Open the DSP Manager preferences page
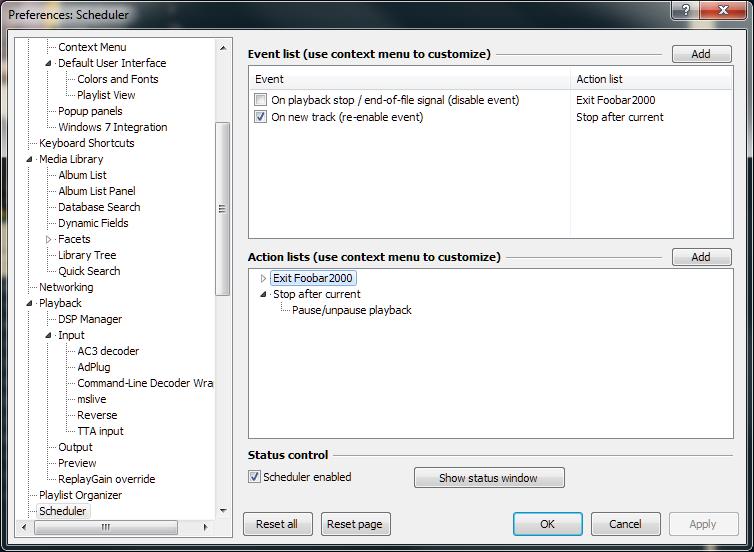 click(x=90, y=319)
